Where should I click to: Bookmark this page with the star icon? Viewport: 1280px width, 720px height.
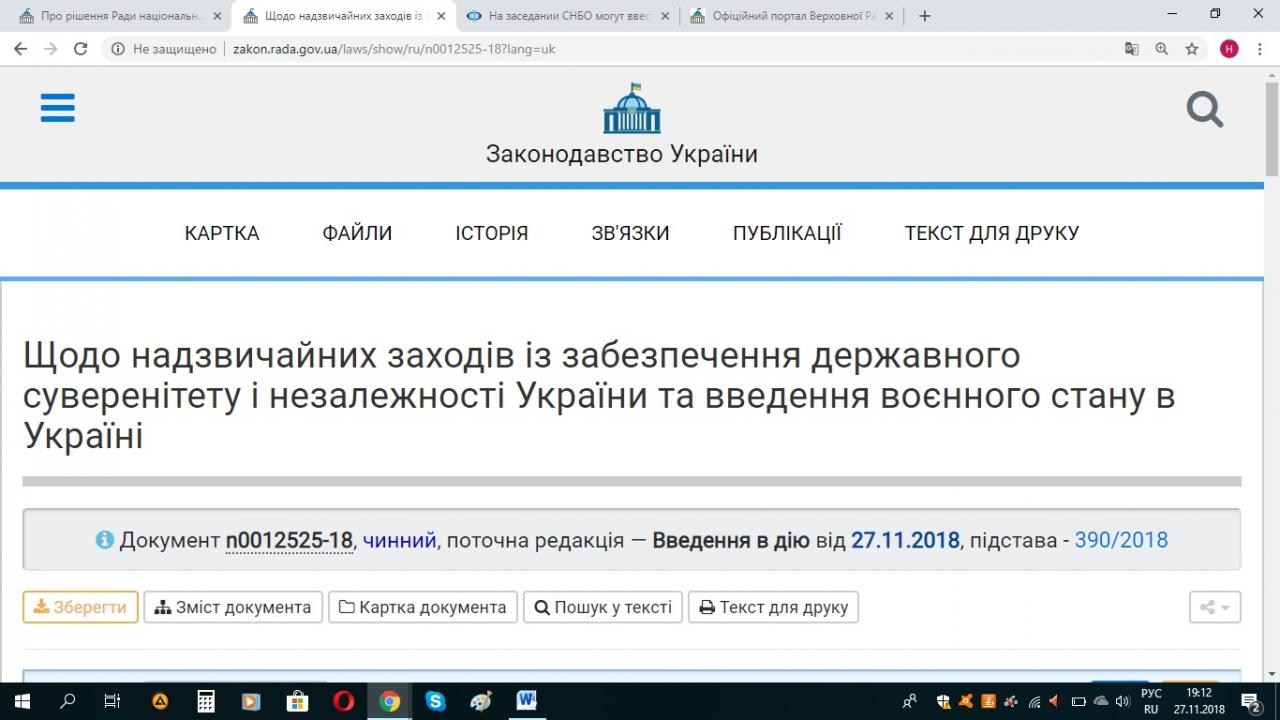coord(1192,49)
